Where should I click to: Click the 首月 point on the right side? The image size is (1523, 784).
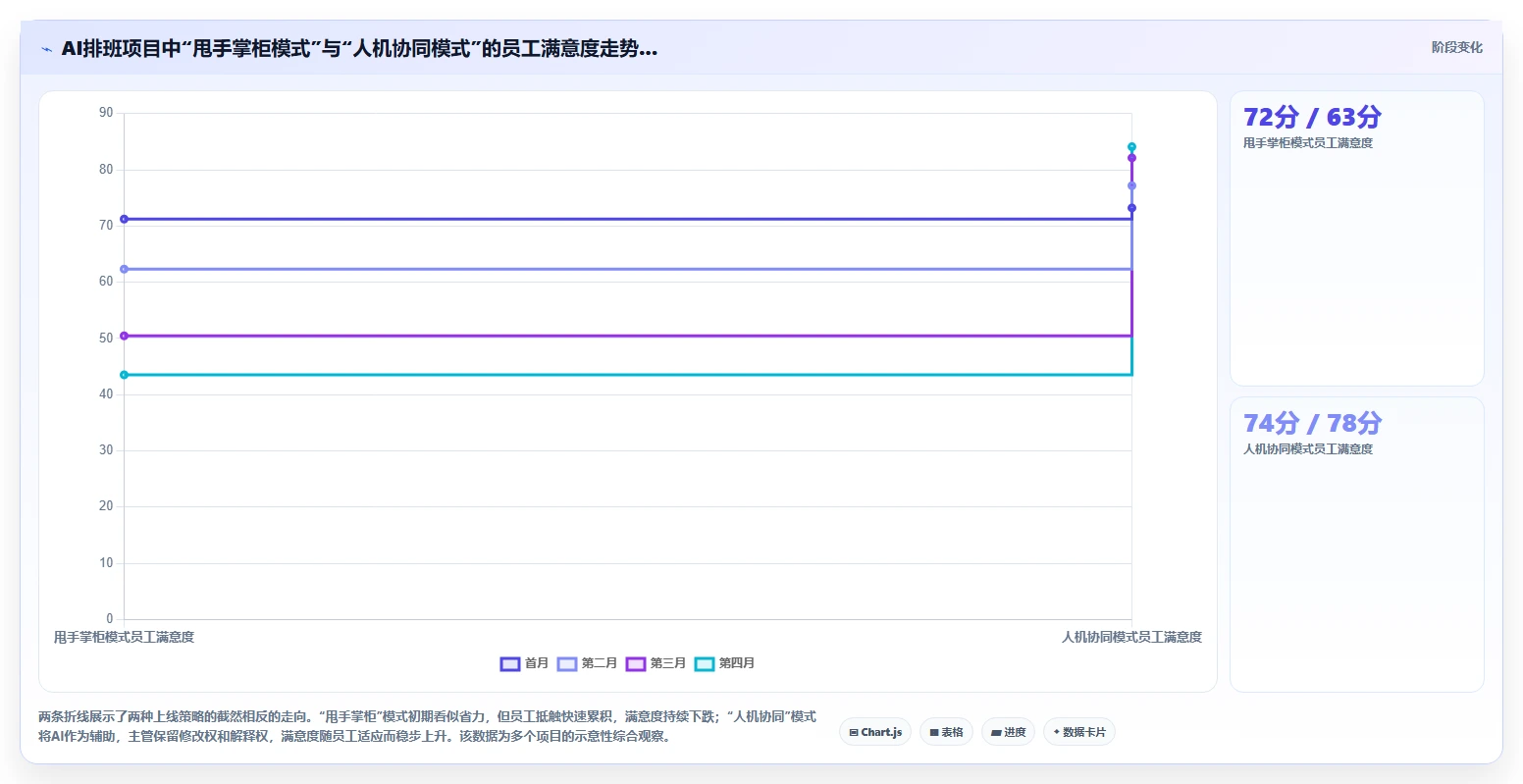(1131, 208)
